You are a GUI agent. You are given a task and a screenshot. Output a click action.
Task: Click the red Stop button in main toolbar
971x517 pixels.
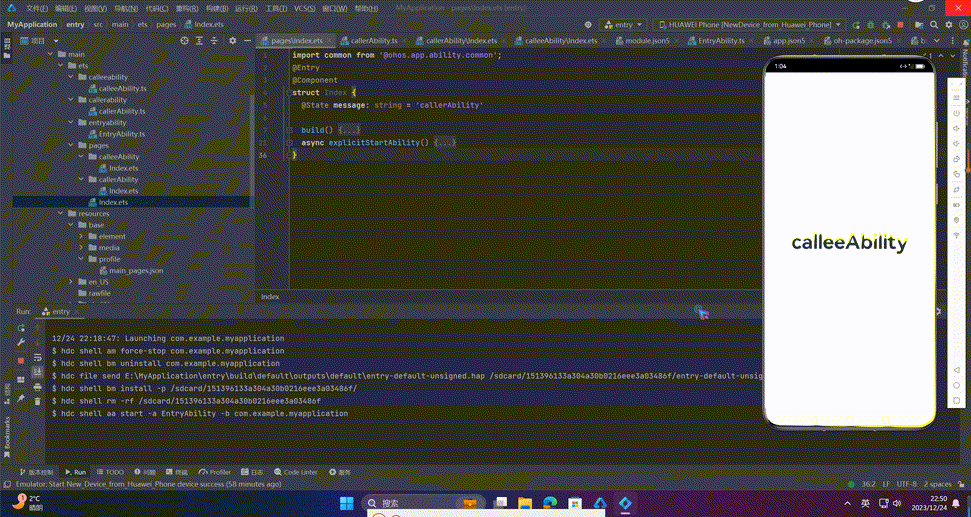click(x=900, y=24)
